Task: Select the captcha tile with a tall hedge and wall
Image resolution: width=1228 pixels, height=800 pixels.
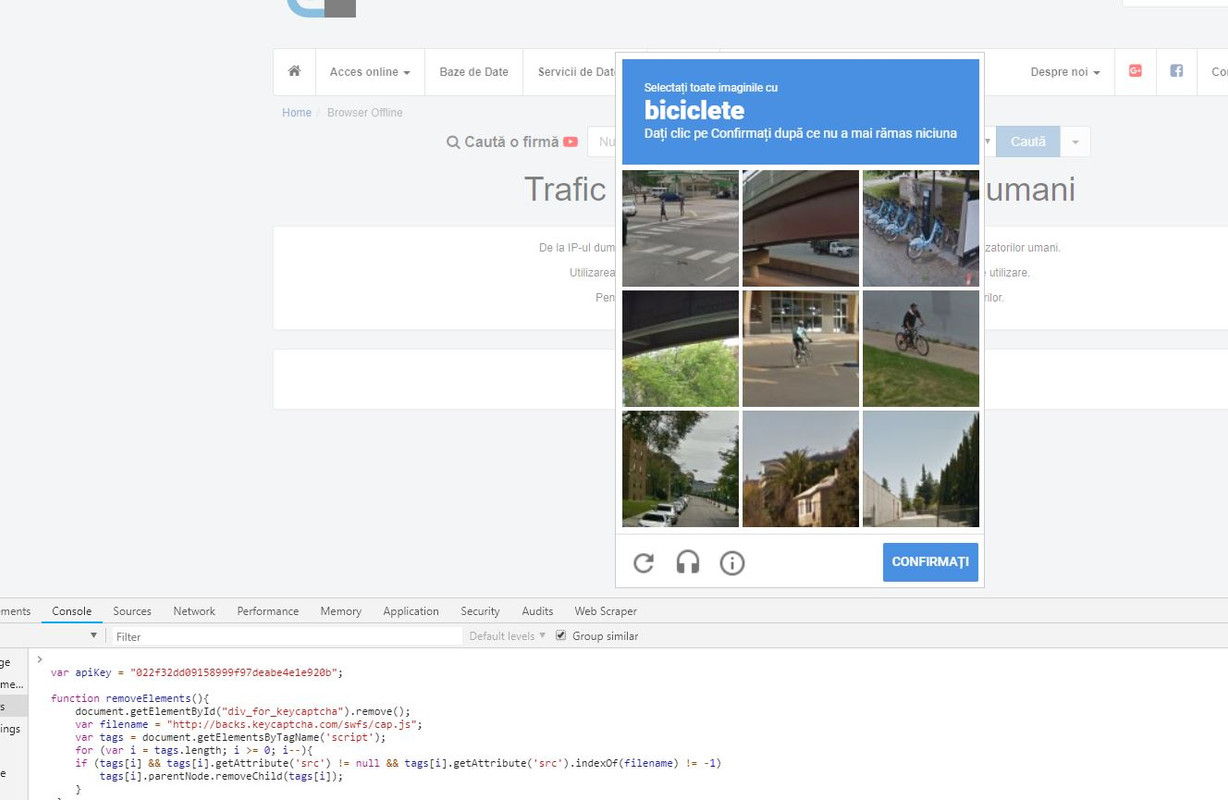Action: coord(921,468)
